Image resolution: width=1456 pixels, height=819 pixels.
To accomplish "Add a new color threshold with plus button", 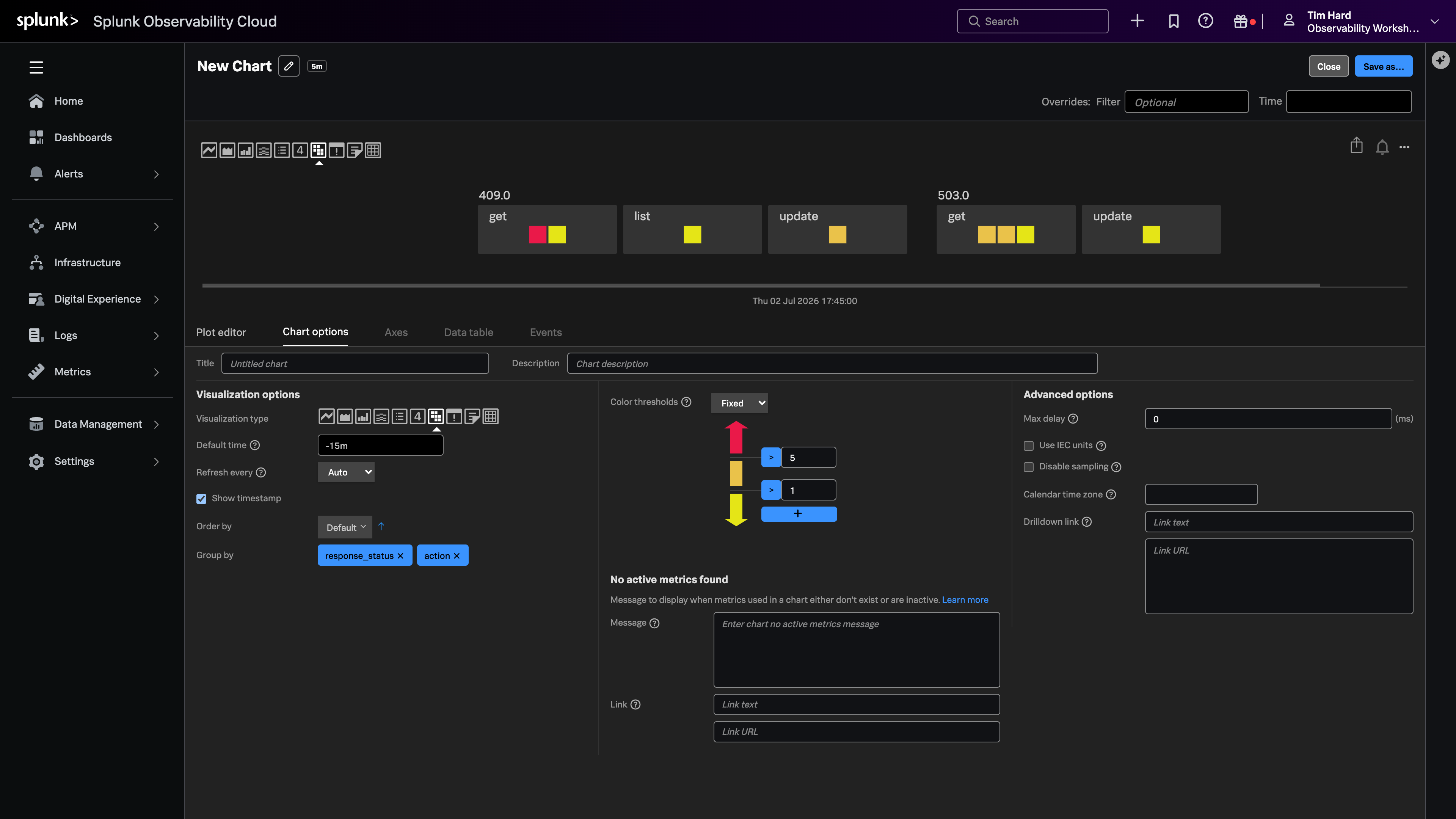I will point(799,513).
